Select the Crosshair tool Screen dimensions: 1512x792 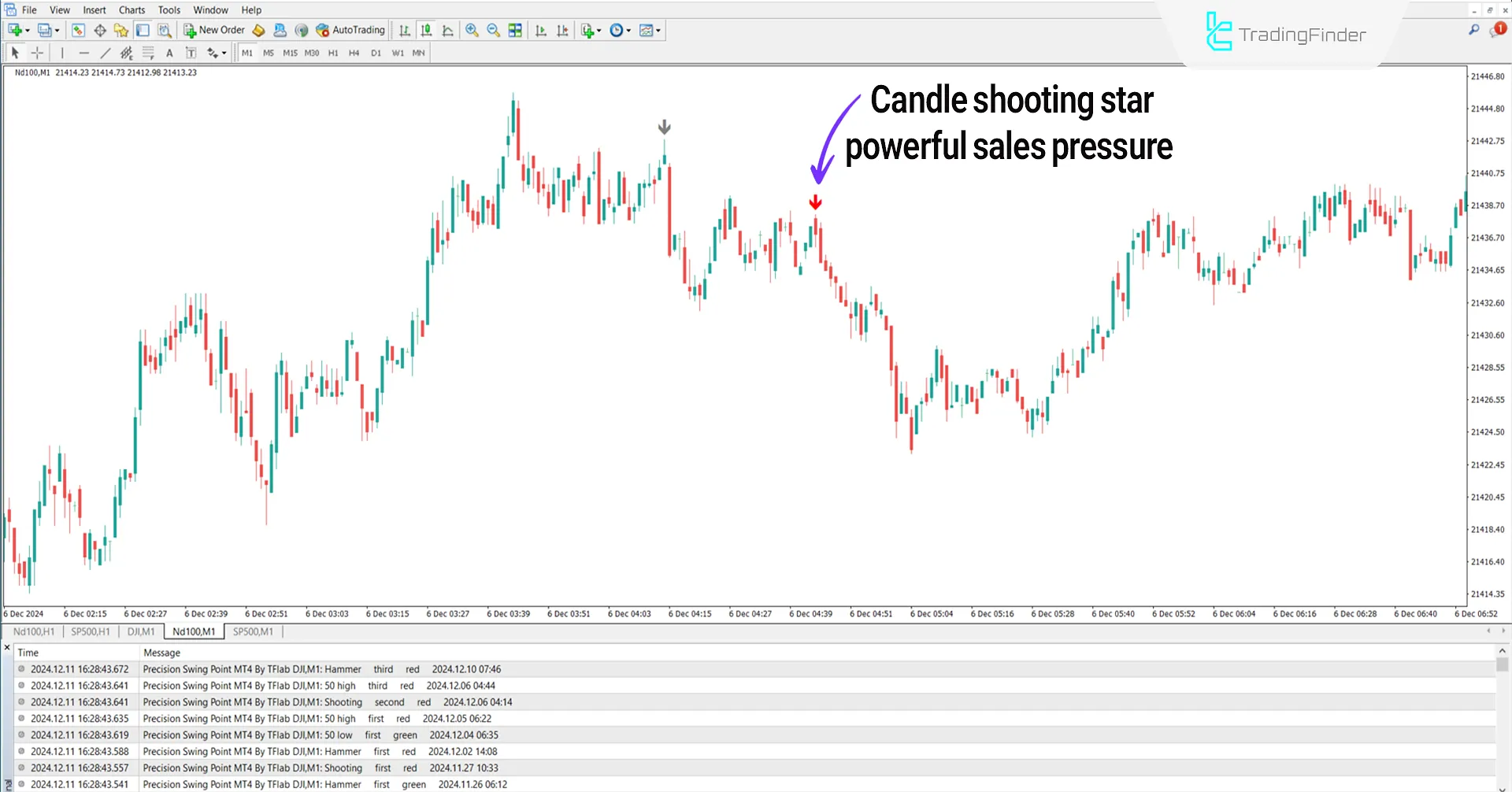pyautogui.click(x=37, y=53)
